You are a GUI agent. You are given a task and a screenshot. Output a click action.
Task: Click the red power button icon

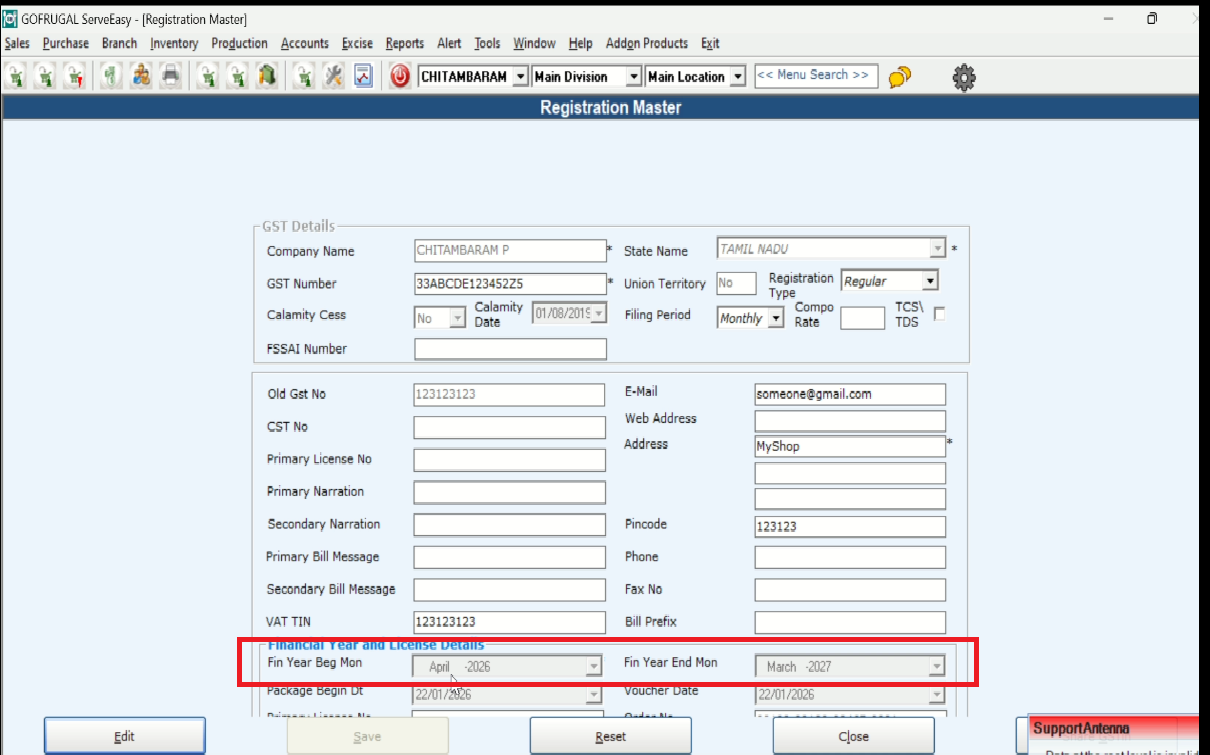(x=400, y=77)
